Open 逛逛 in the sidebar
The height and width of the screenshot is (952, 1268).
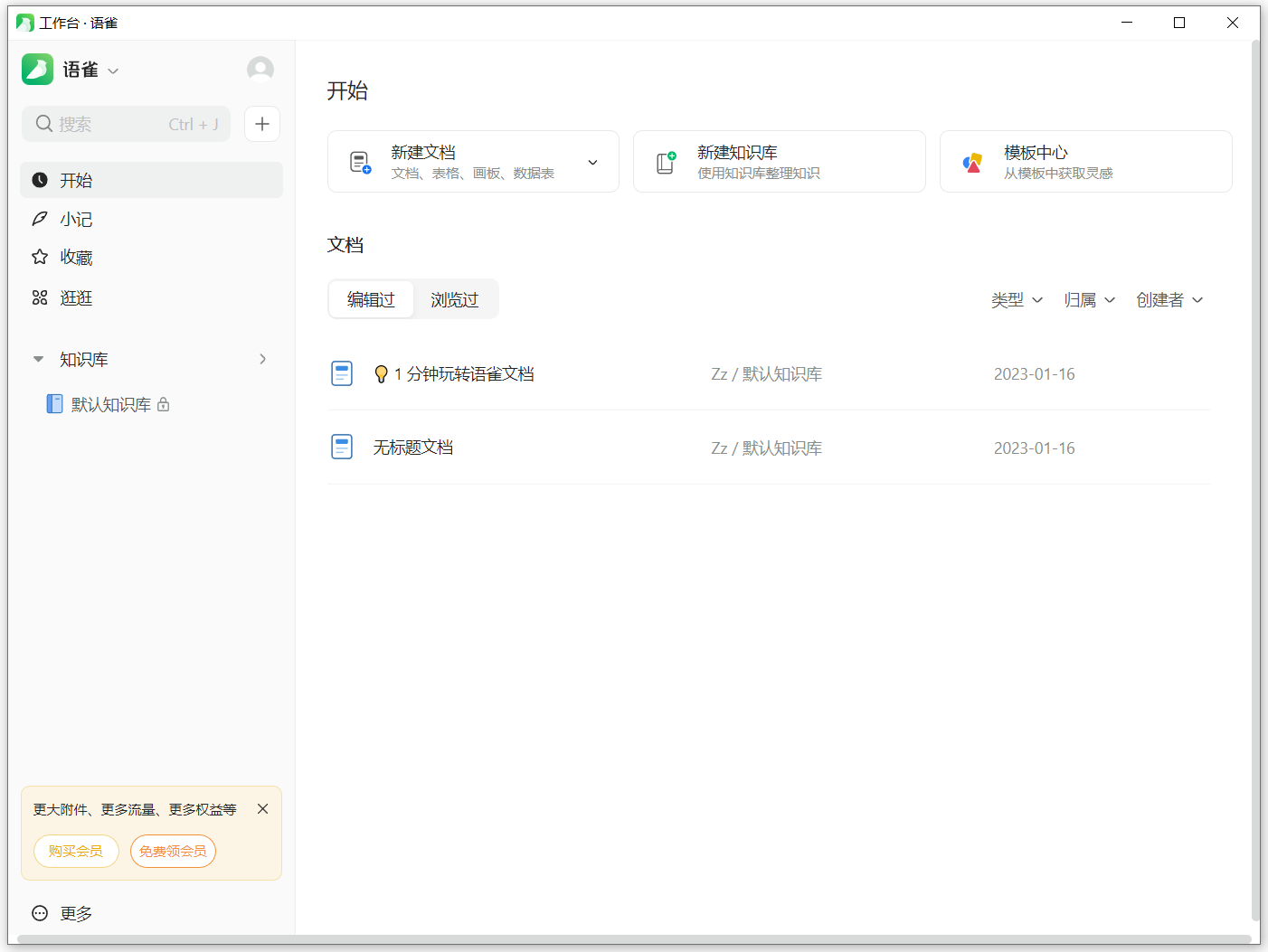point(151,297)
